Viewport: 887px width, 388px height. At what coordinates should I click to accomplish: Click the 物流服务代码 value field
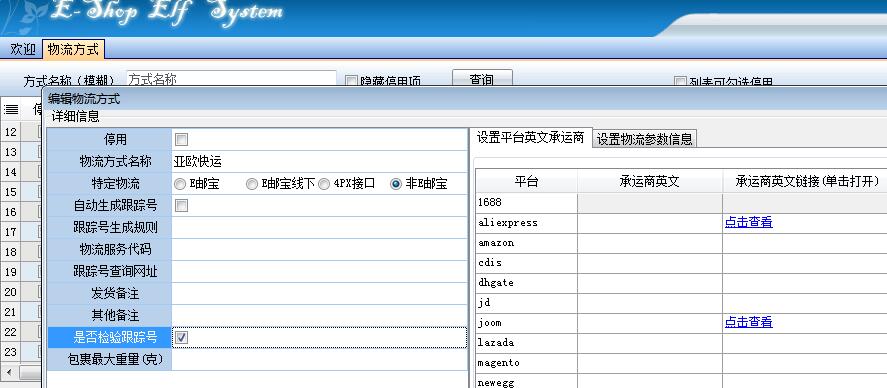point(319,250)
